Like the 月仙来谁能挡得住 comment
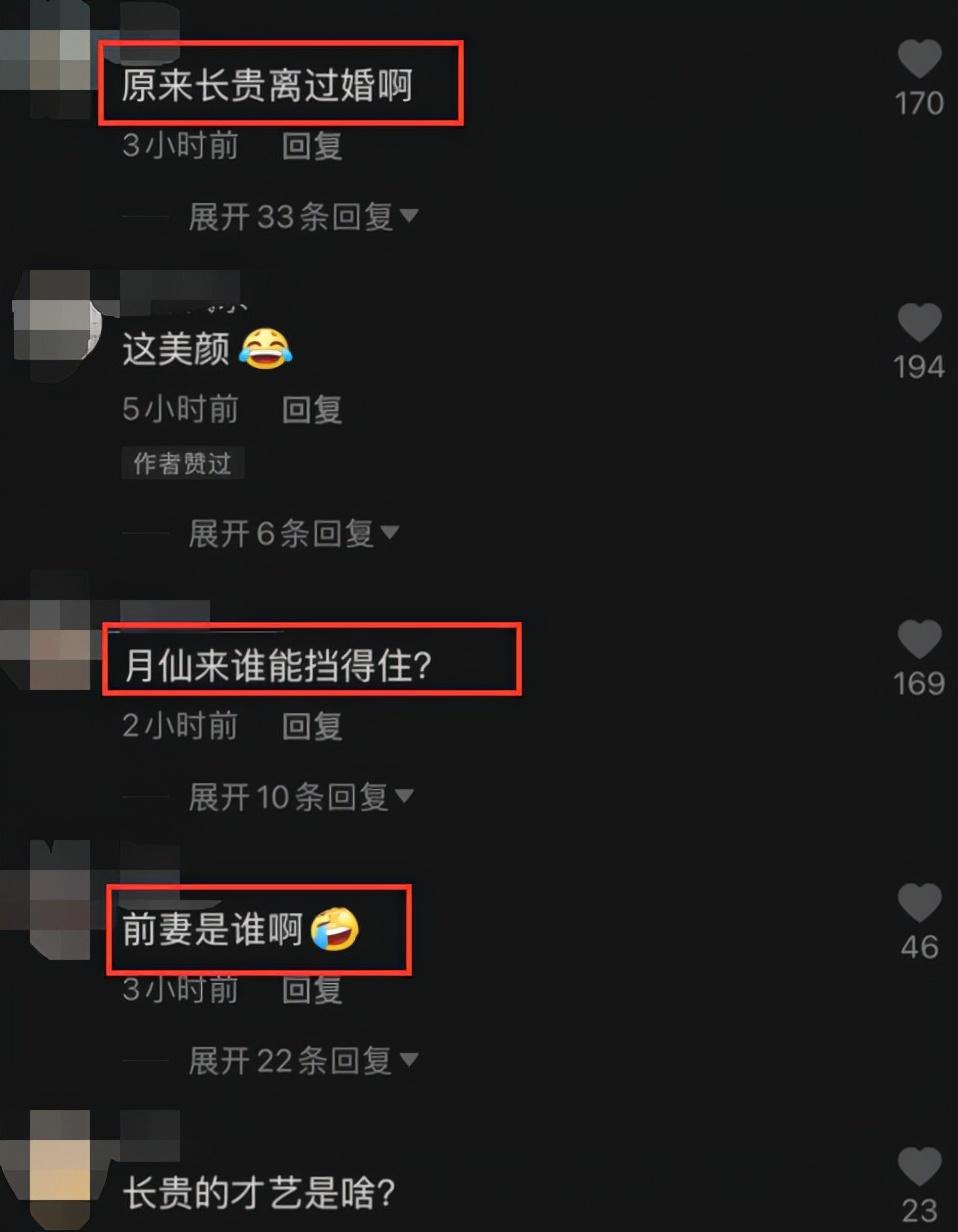 tap(919, 640)
